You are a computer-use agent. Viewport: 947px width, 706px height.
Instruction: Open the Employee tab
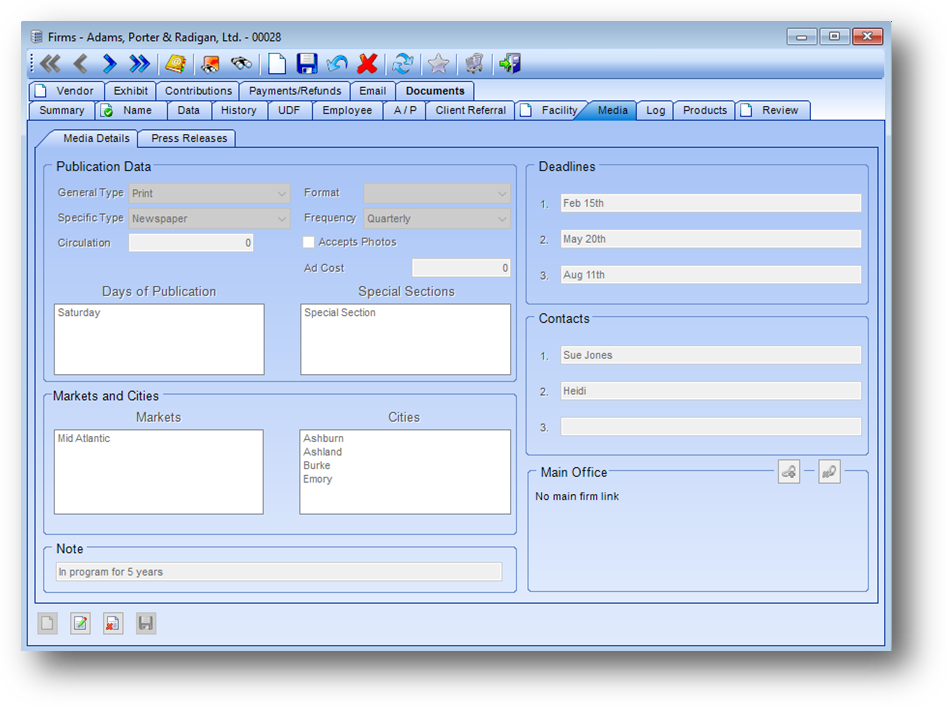[347, 110]
